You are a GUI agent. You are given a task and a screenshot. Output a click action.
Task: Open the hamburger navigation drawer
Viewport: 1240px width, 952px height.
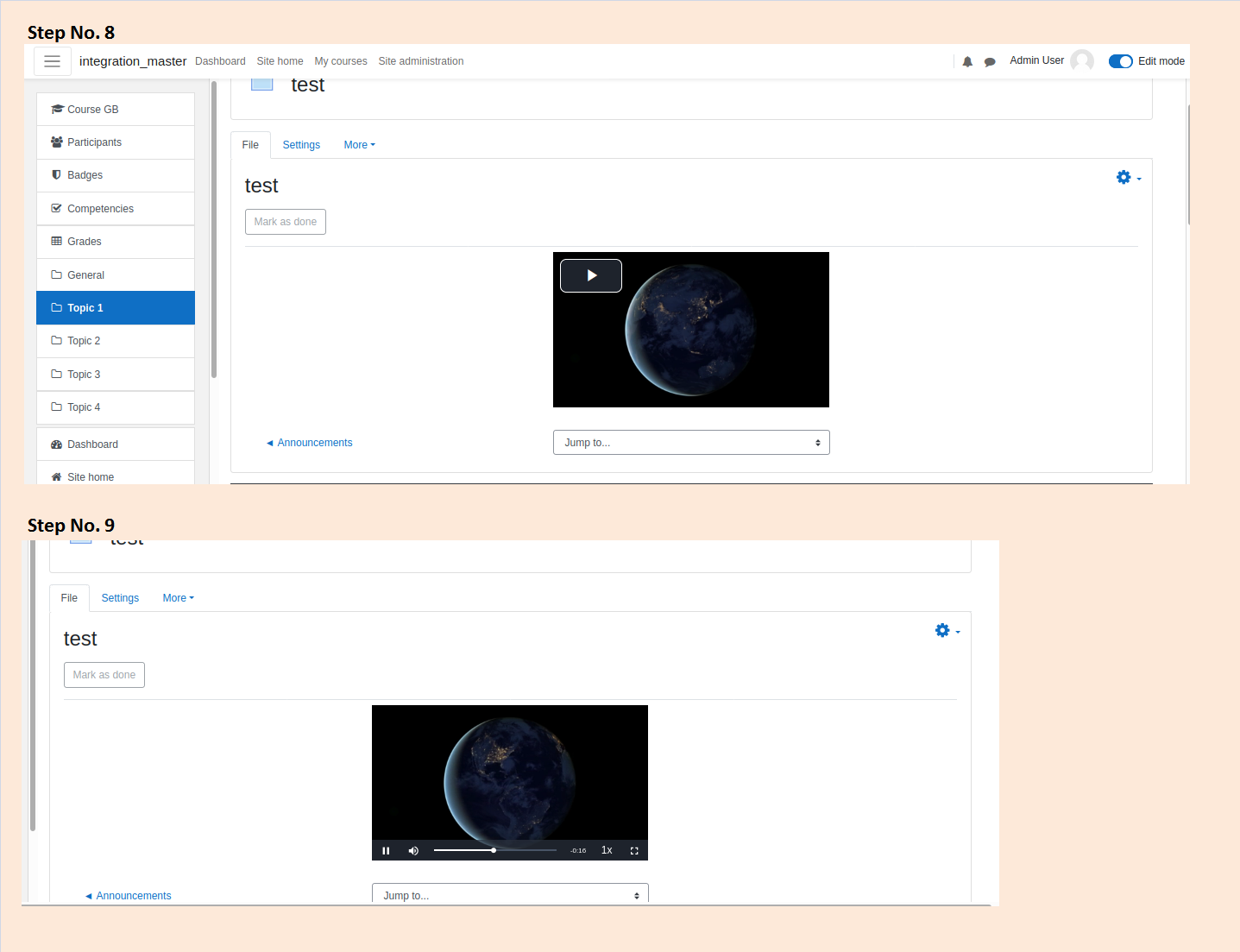[52, 61]
